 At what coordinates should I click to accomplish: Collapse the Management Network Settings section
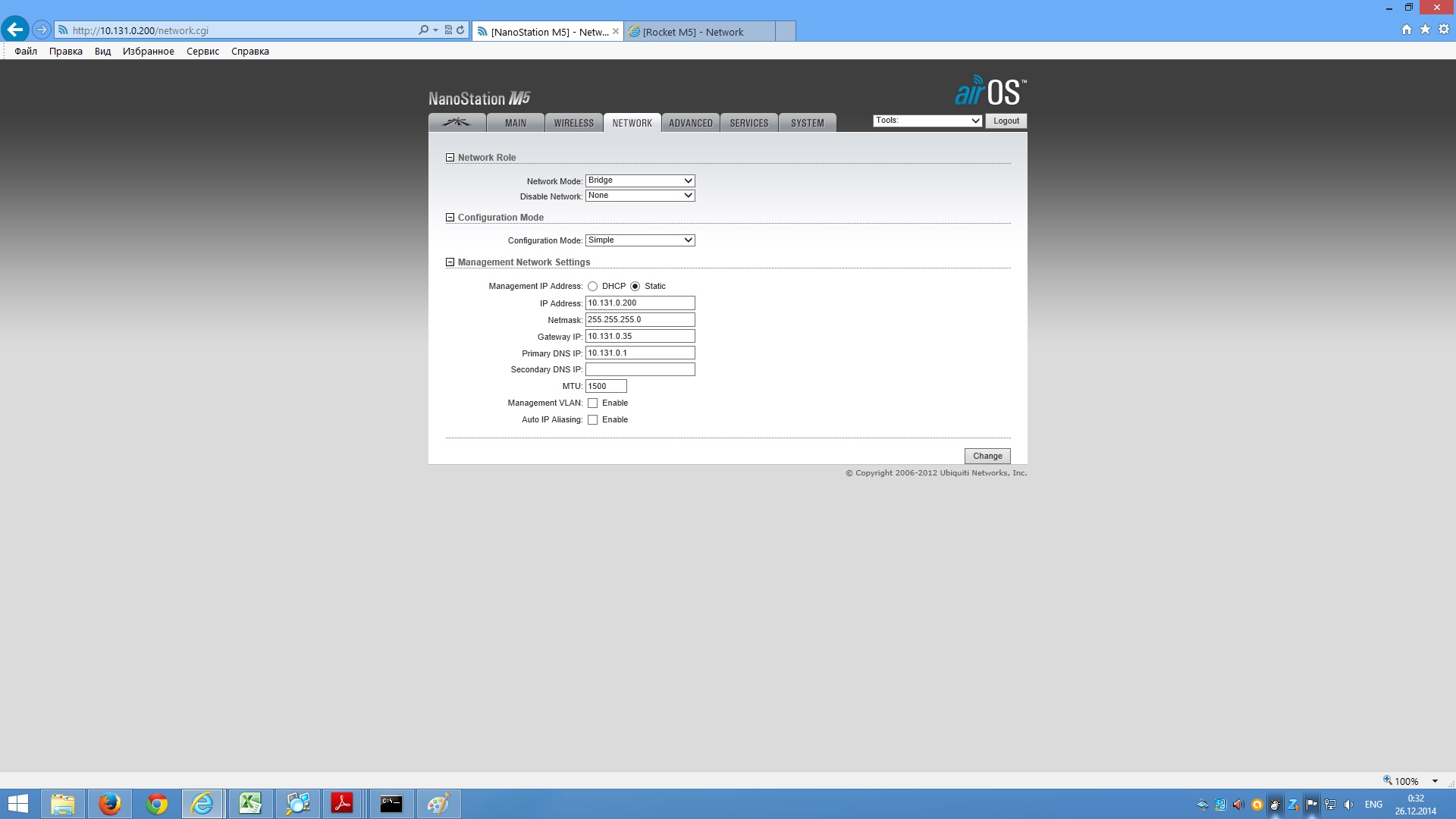click(x=450, y=262)
